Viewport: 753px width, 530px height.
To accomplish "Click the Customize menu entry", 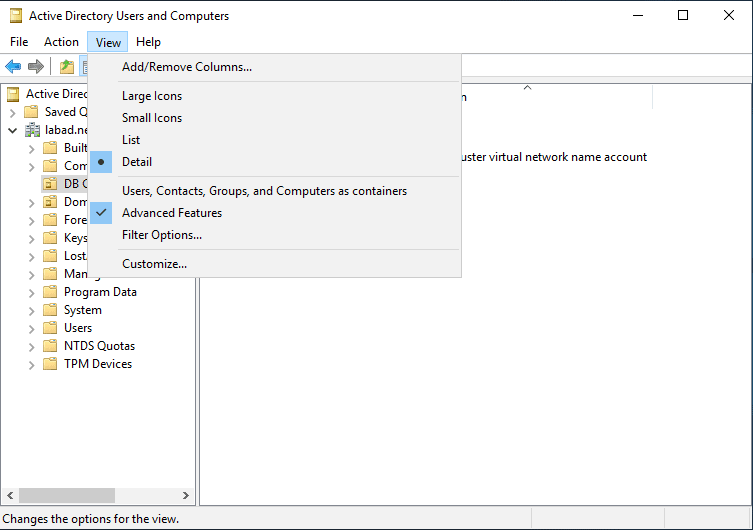I will [x=154, y=264].
